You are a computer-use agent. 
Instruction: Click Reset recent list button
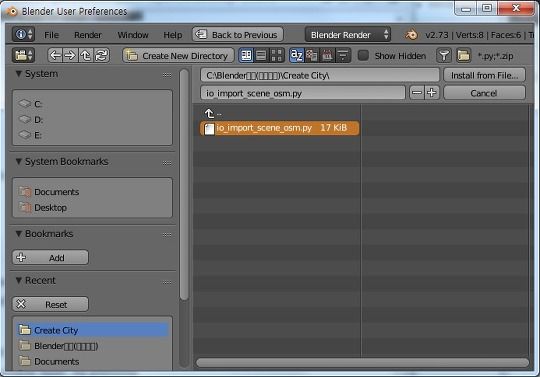point(50,304)
